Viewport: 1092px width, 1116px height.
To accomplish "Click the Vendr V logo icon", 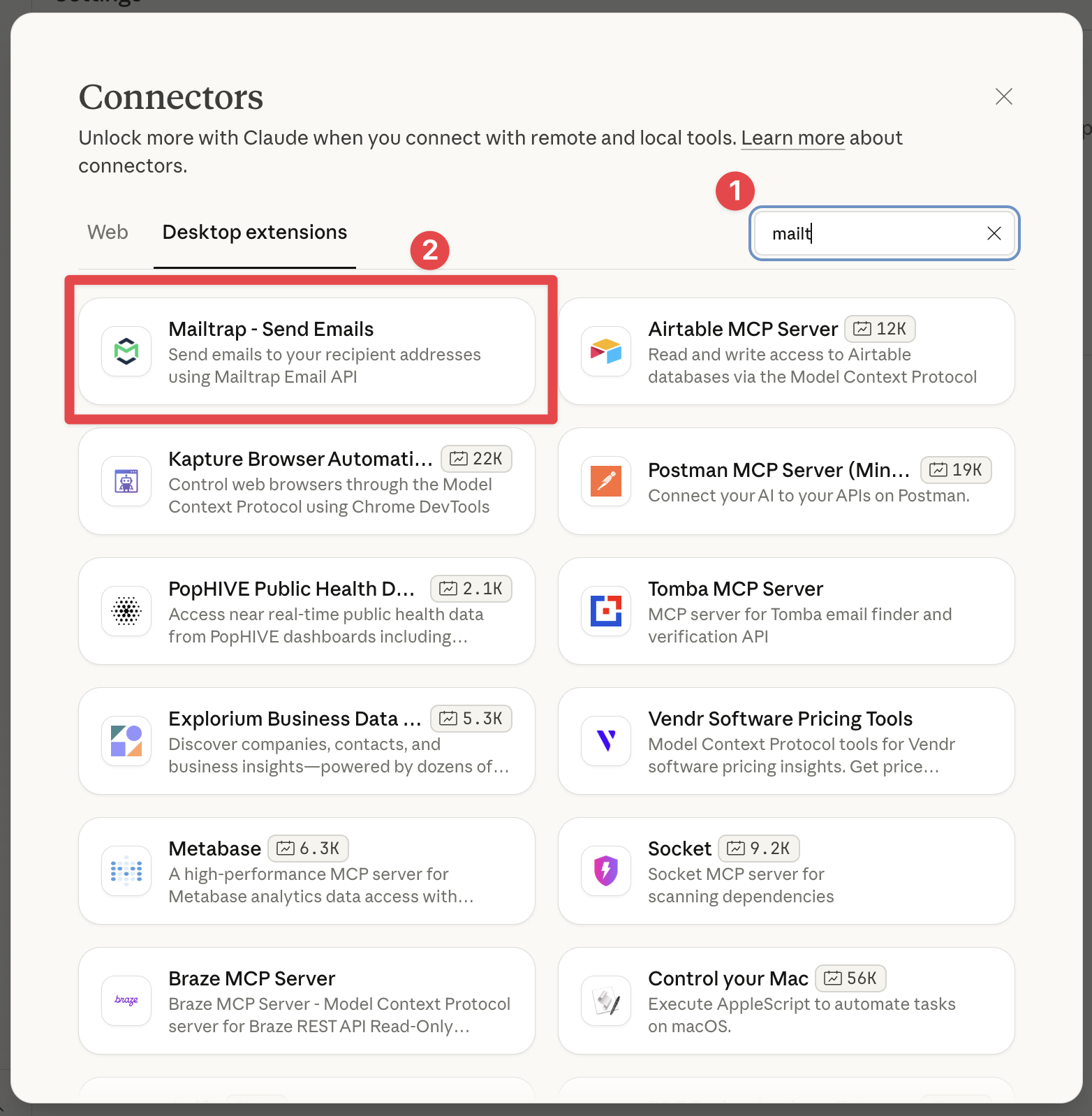I will tap(606, 741).
